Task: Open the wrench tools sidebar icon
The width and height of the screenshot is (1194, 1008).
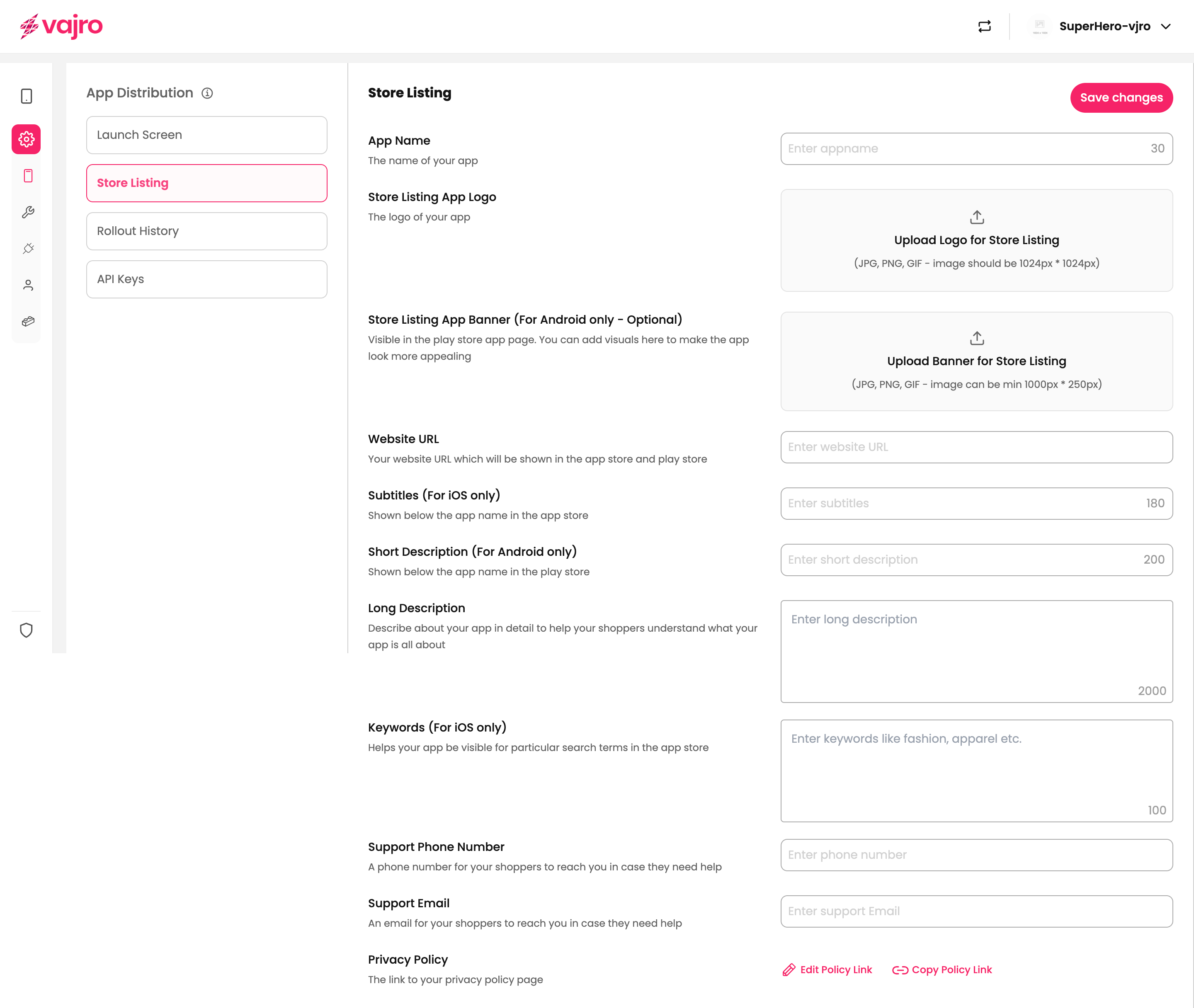Action: [x=28, y=213]
